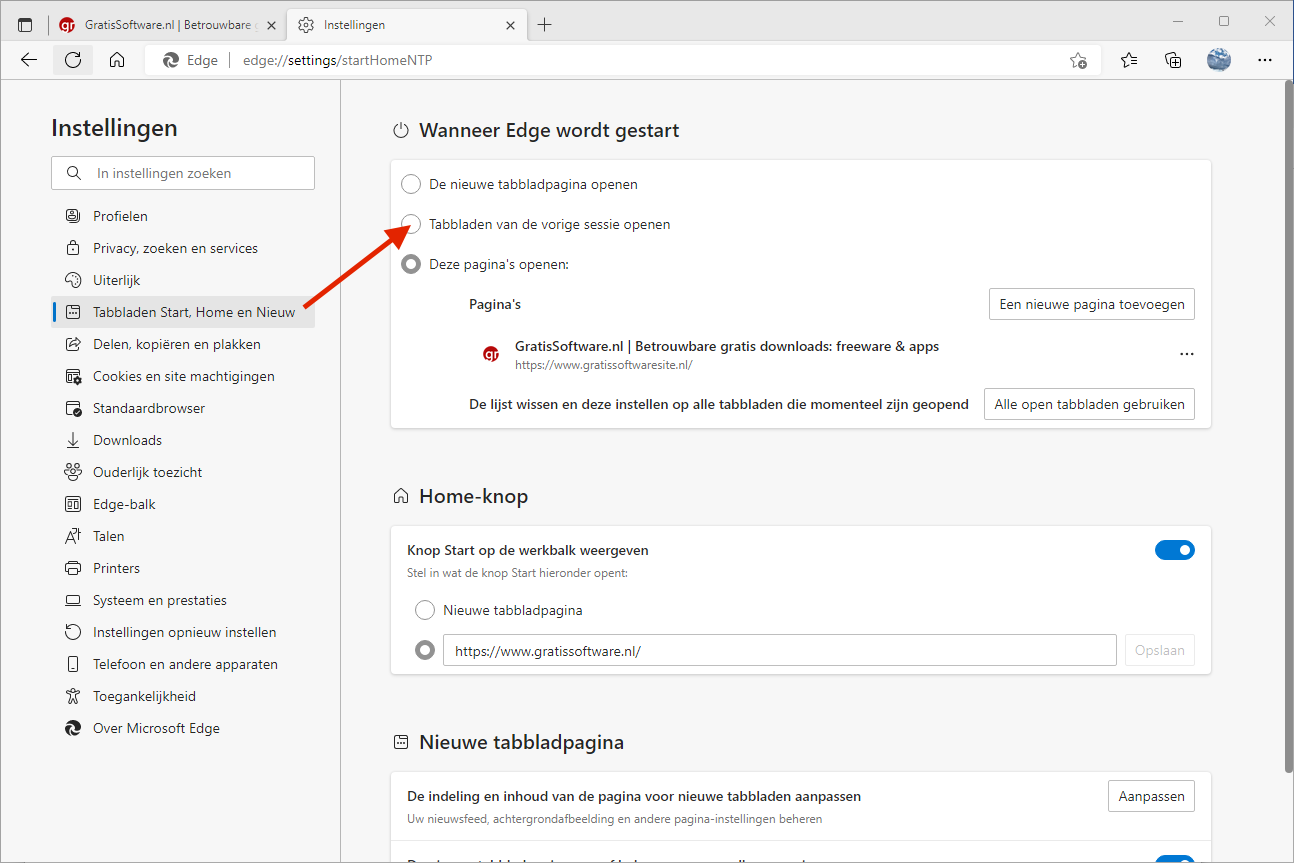Open the tab actions menu icon
The width and height of the screenshot is (1294, 863).
click(x=25, y=25)
